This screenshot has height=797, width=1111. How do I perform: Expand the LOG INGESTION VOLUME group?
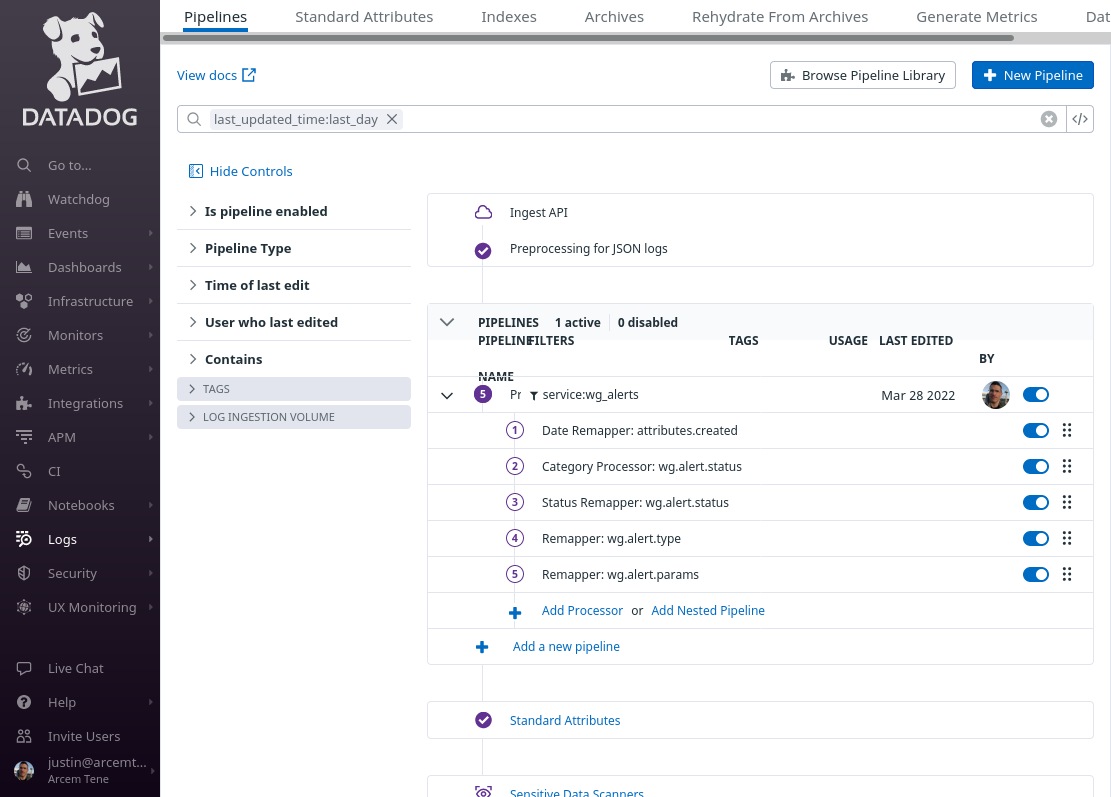pos(293,417)
